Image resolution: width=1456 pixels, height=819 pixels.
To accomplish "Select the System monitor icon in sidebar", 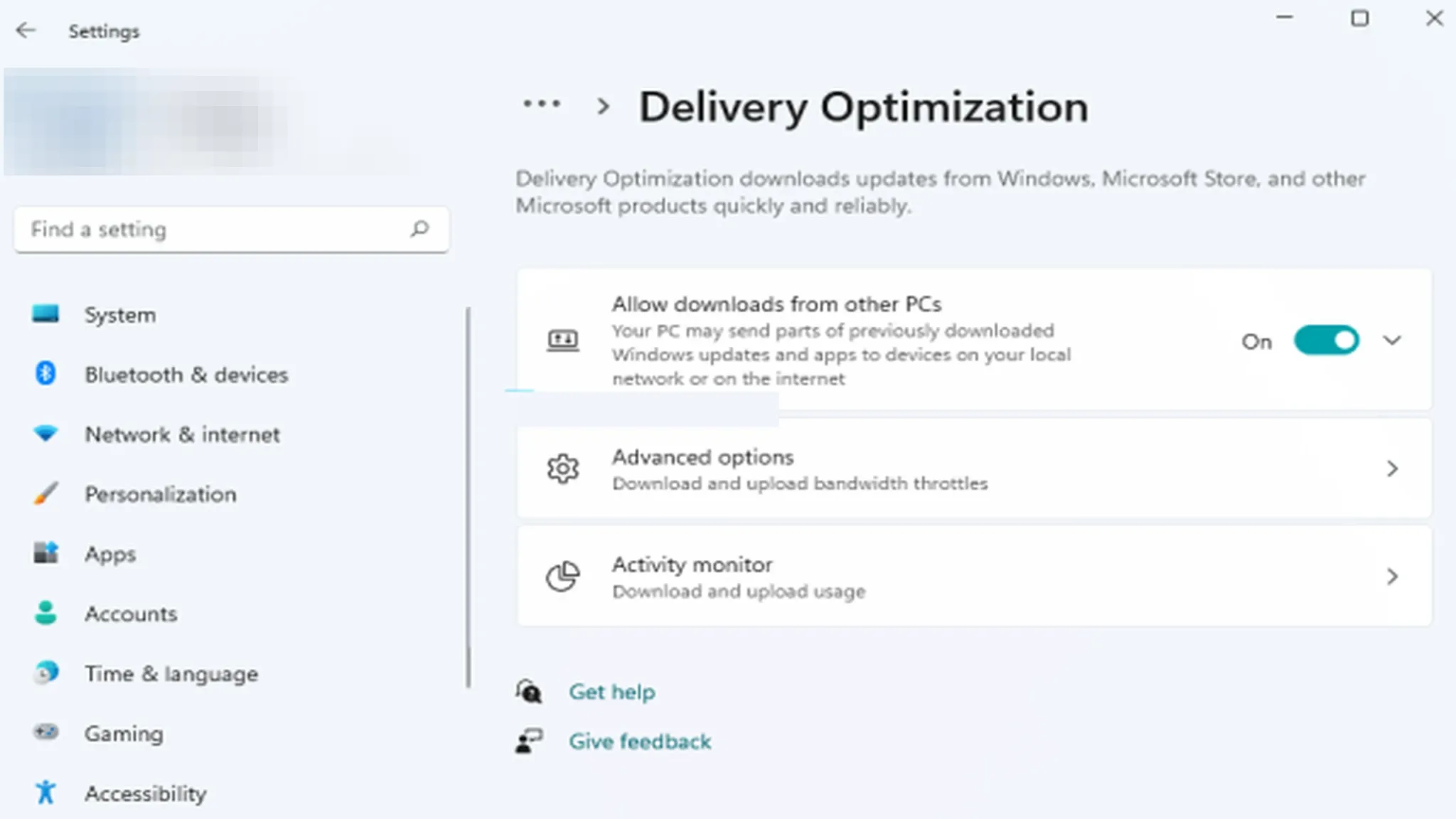I will (x=45, y=314).
